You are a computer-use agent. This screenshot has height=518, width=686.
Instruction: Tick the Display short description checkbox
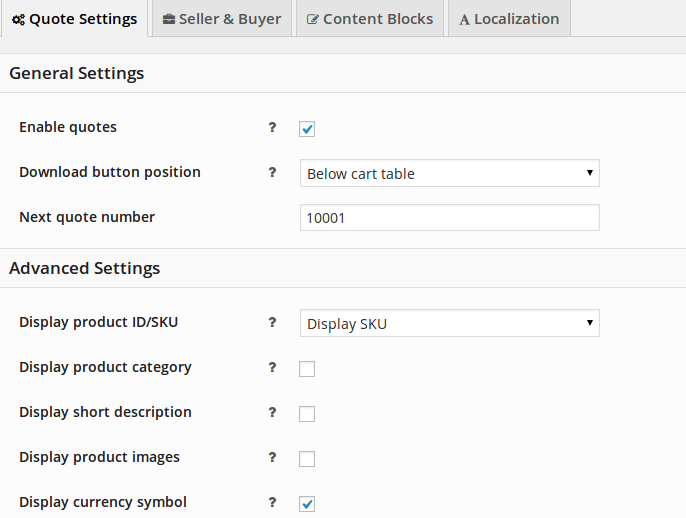(x=307, y=413)
